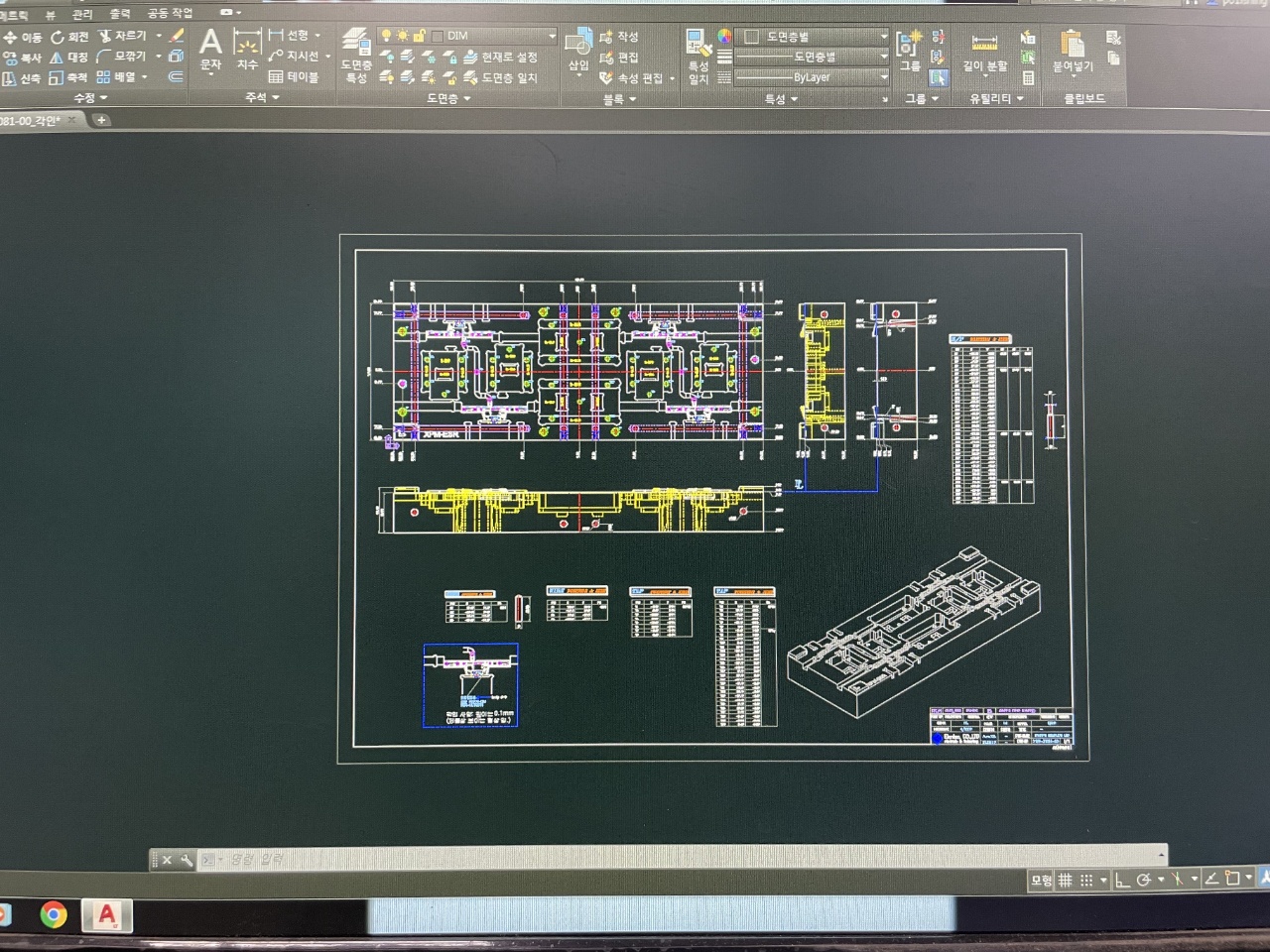Choose the Mirror (대칭) tool
1270x952 pixels.
68,58
